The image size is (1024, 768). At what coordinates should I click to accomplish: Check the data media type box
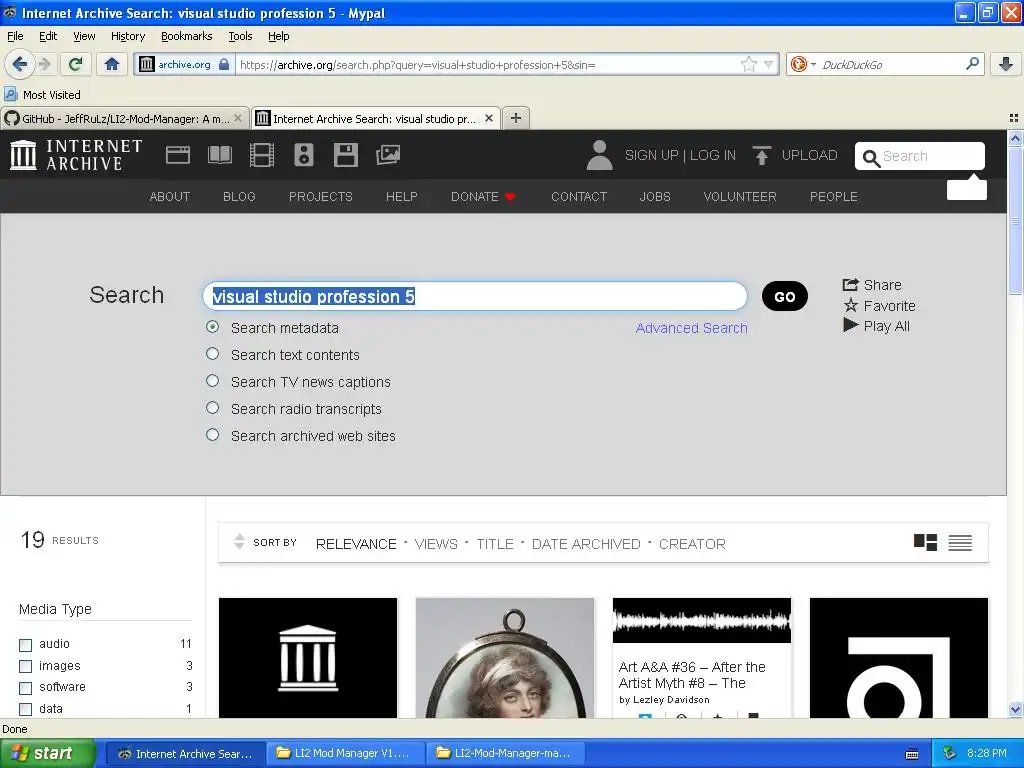[25, 709]
